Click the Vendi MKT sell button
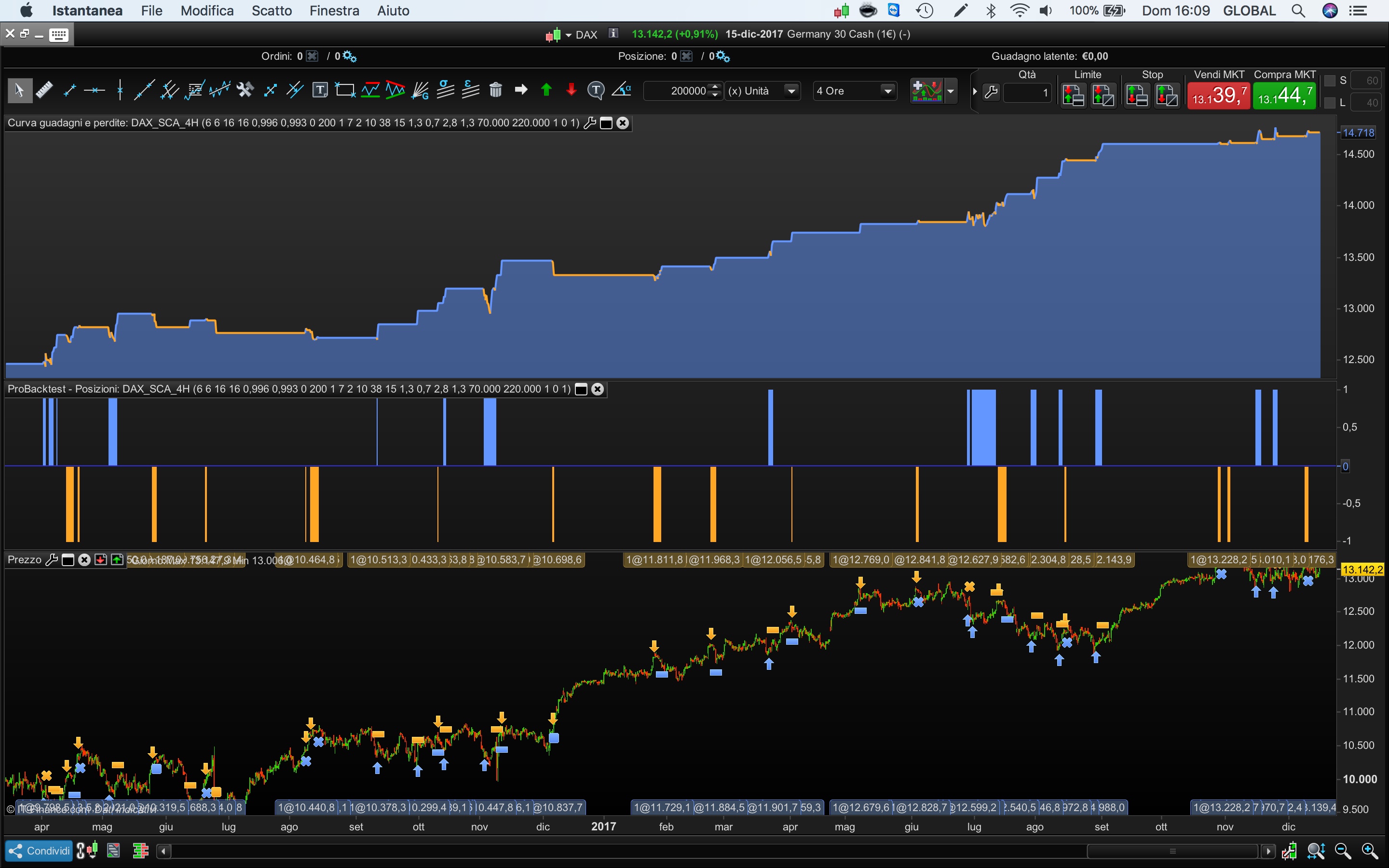The image size is (1389, 868). tap(1219, 95)
